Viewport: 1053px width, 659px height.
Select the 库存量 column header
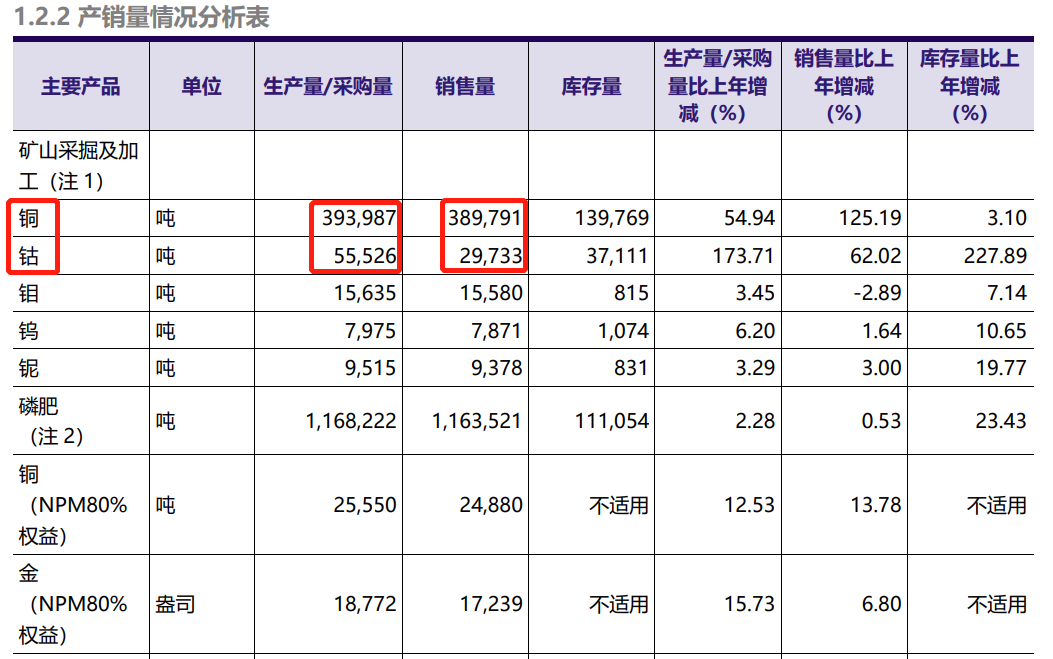pos(588,86)
